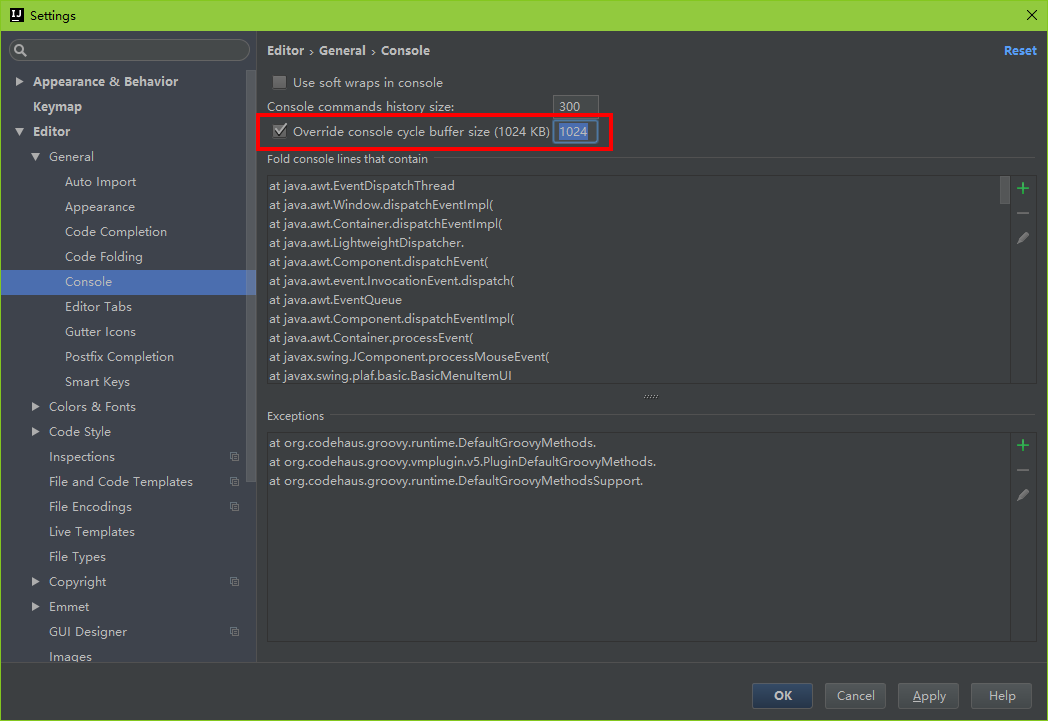Open the Code Folding settings page
This screenshot has height=721, width=1048.
pyautogui.click(x=103, y=257)
